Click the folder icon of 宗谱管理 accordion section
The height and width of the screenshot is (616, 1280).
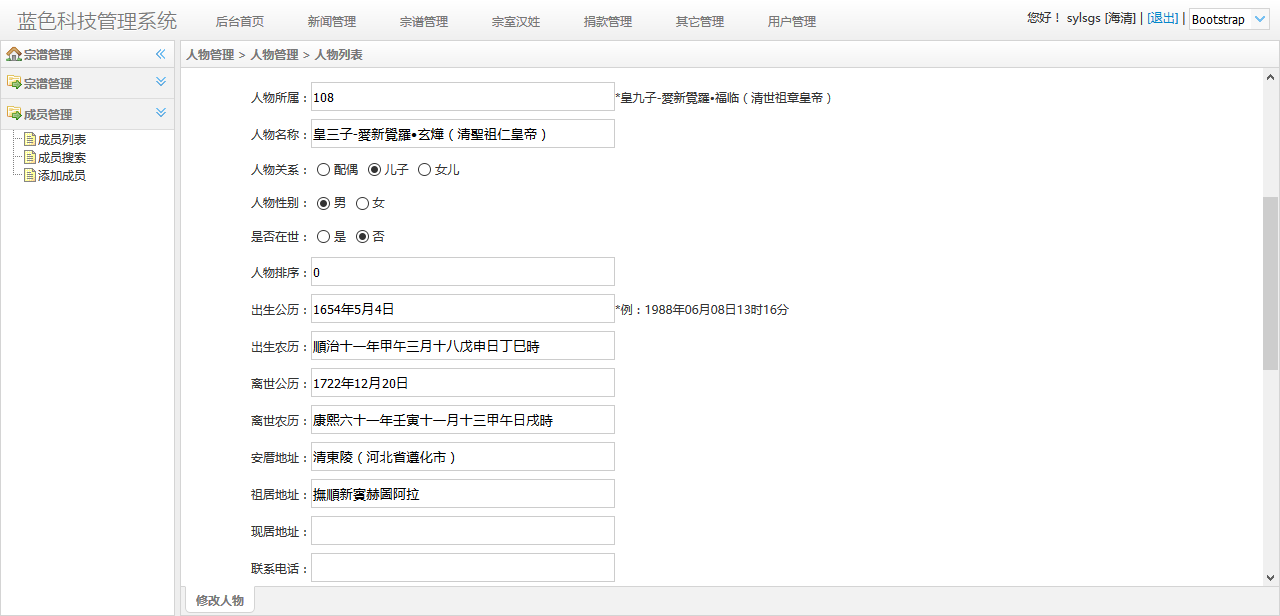click(x=14, y=83)
